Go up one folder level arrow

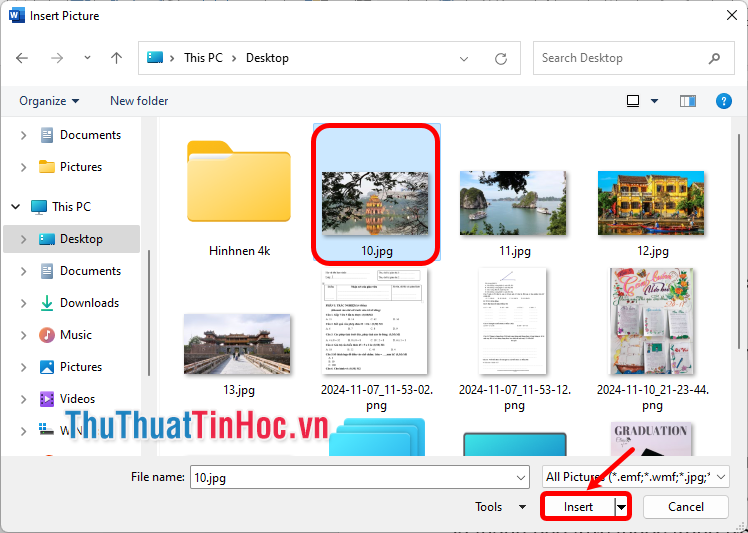116,58
